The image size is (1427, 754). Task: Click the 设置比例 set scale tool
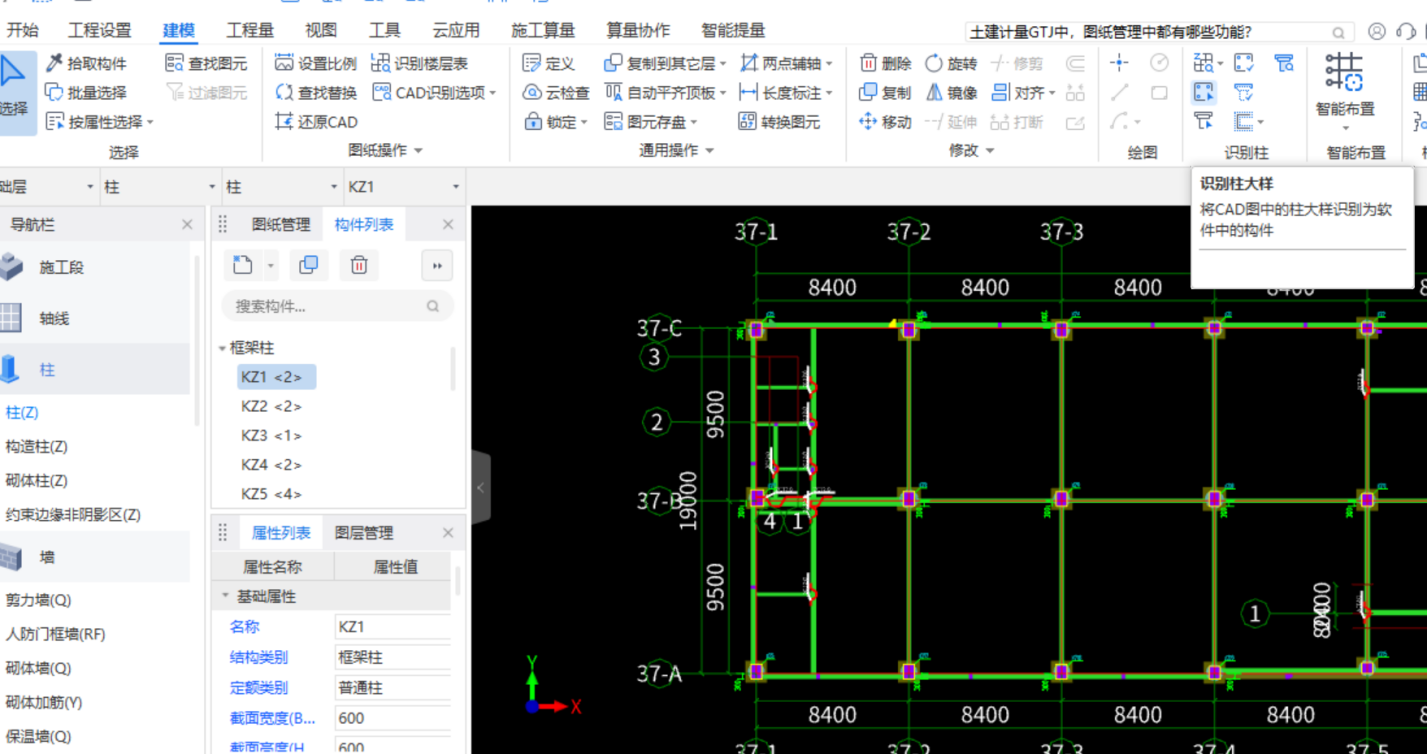(x=315, y=63)
